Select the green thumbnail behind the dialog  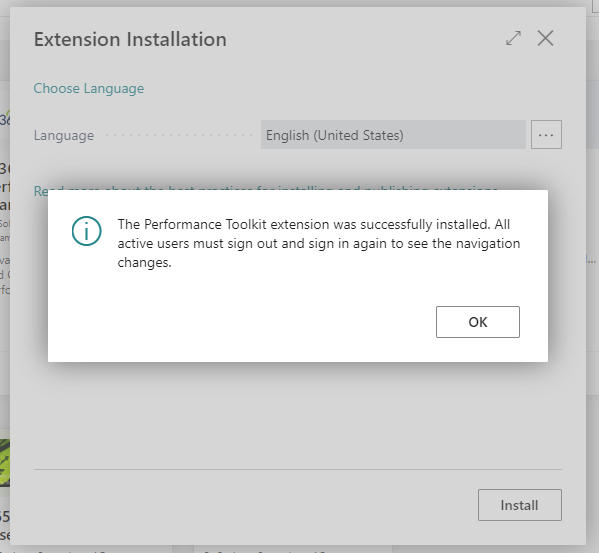[x=5, y=462]
